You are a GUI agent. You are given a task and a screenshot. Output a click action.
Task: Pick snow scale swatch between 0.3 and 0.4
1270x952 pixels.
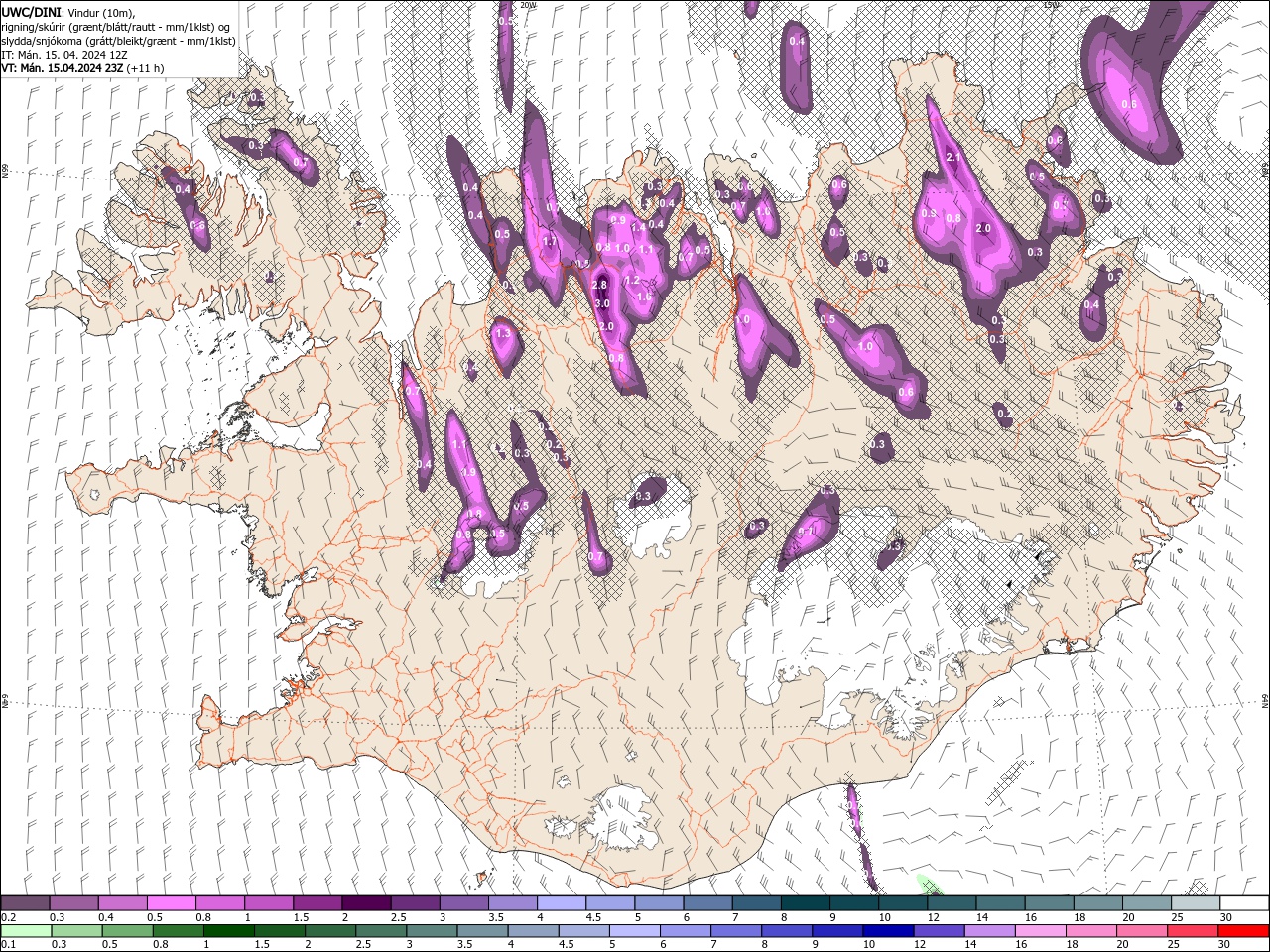[x=73, y=903]
